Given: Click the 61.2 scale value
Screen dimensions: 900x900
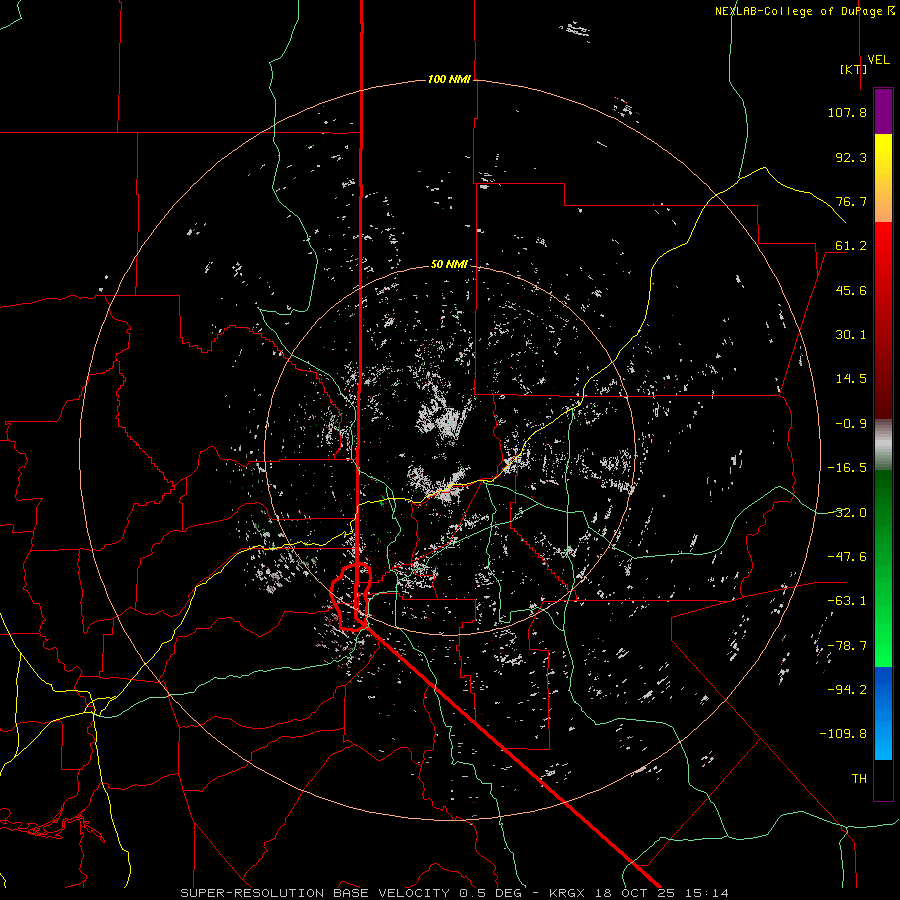Looking at the screenshot, I should (851, 246).
